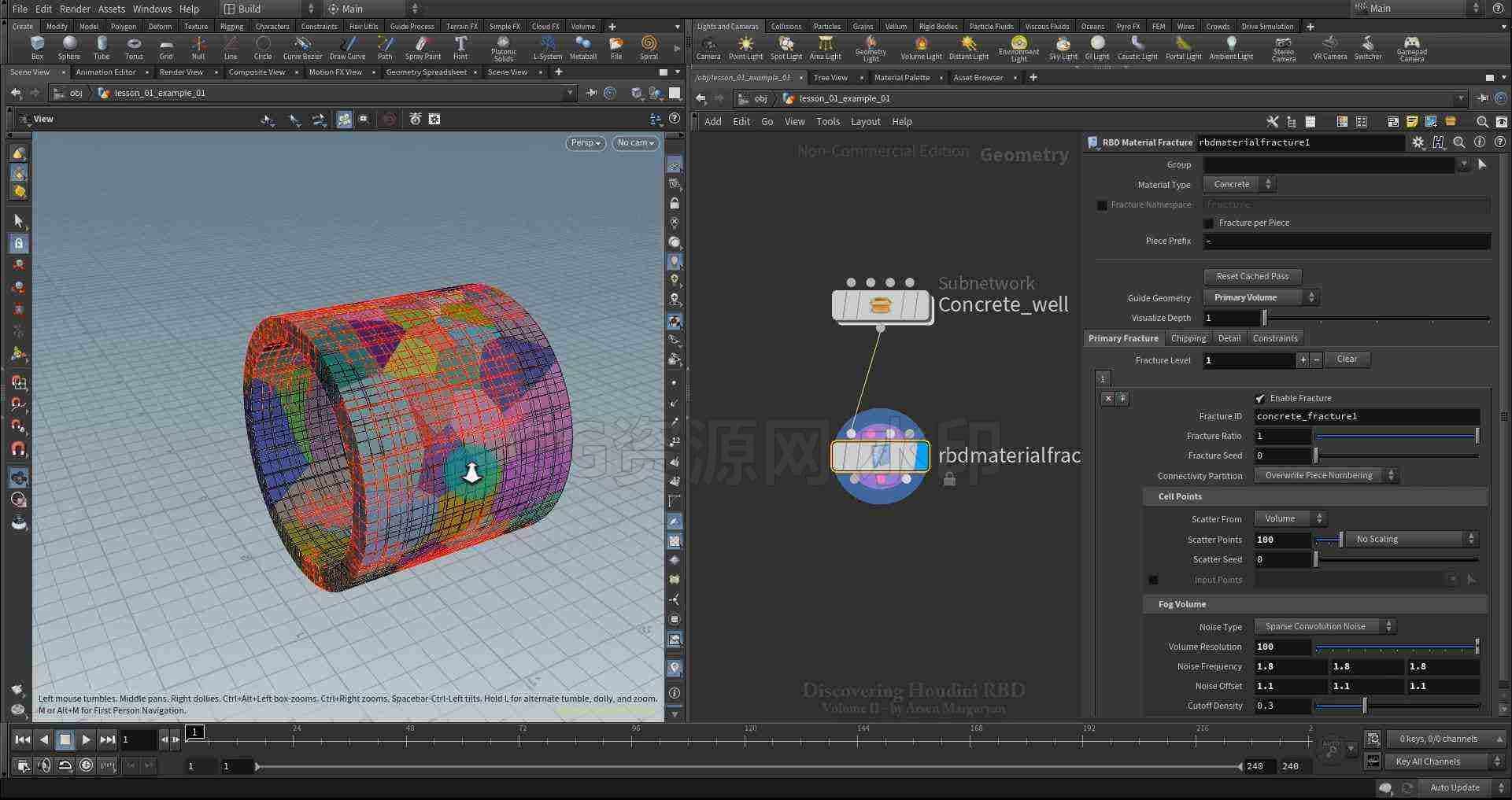The image size is (1512, 800).
Task: Open the Key All Channels dropdown
Action: (1445, 761)
